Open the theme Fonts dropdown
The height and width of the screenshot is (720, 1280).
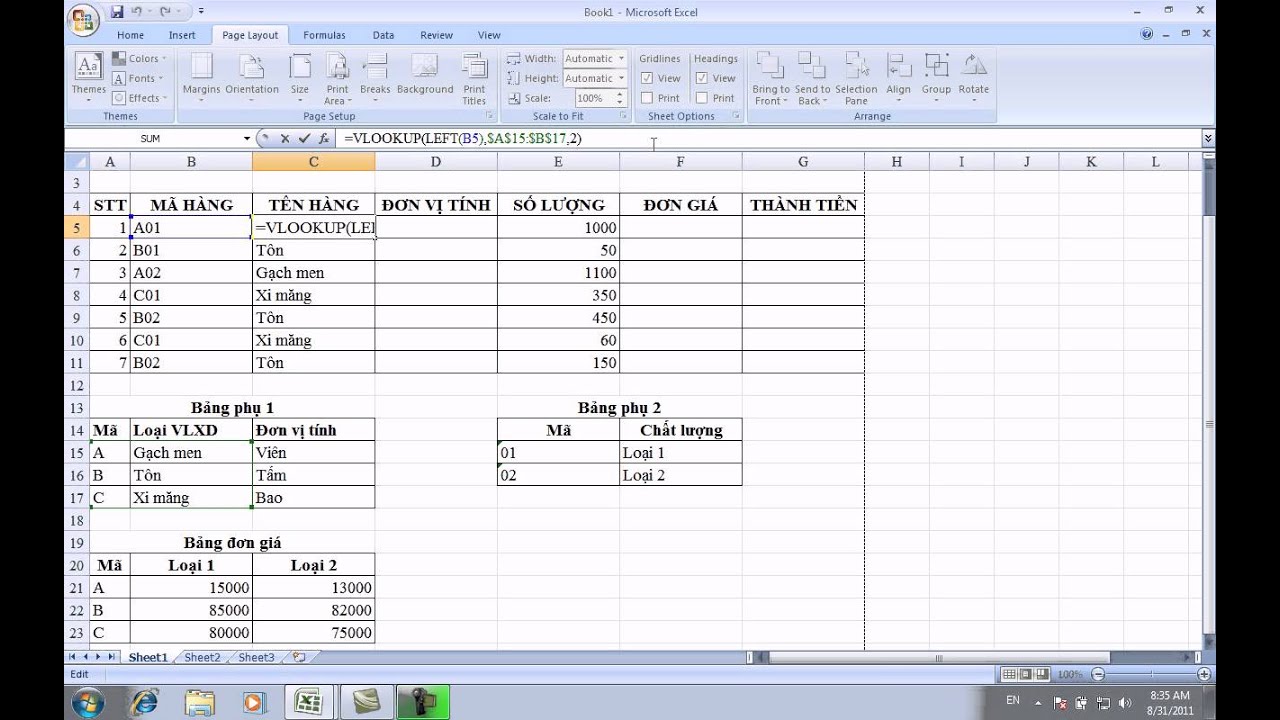(x=137, y=78)
